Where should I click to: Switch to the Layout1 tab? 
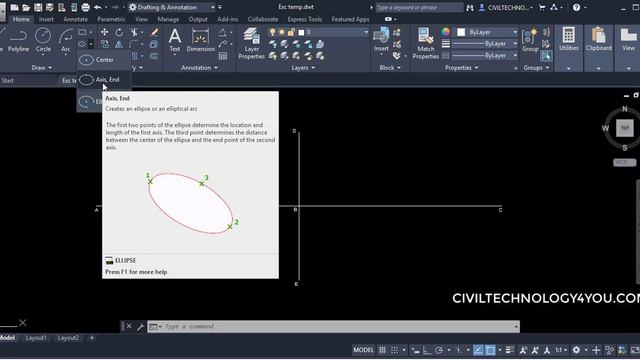(x=36, y=338)
